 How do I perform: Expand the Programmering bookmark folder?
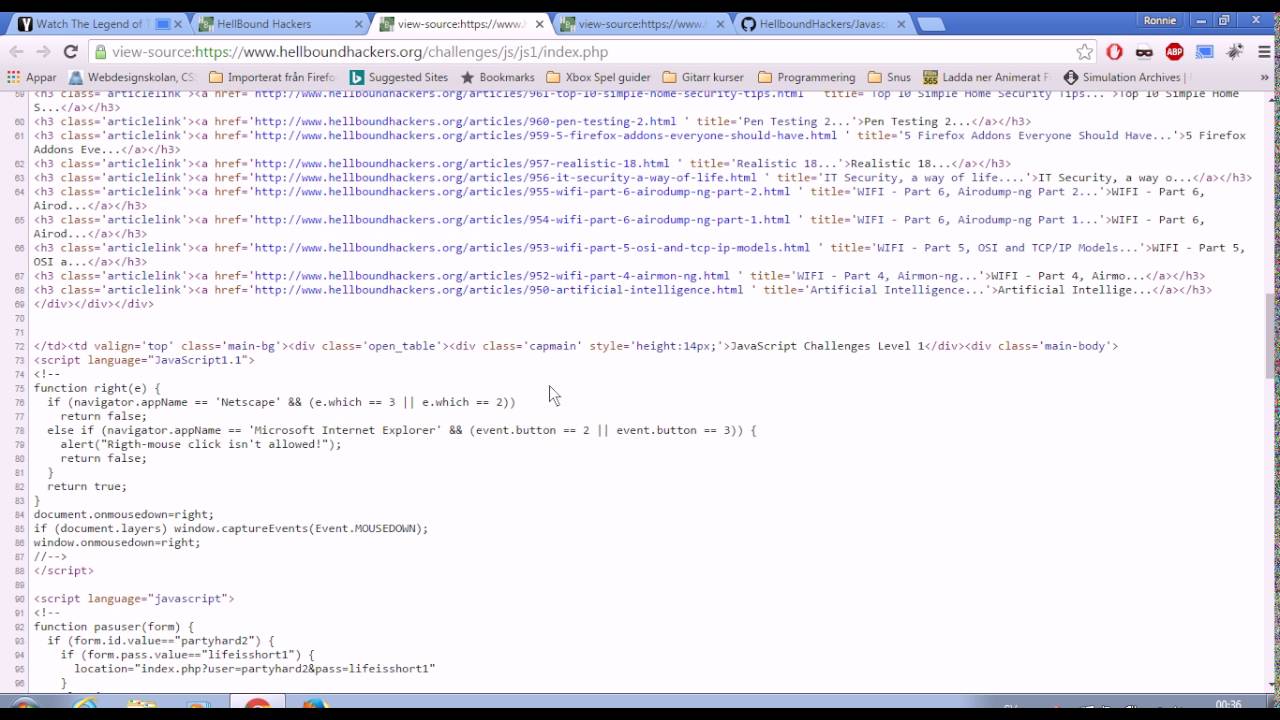(x=807, y=77)
